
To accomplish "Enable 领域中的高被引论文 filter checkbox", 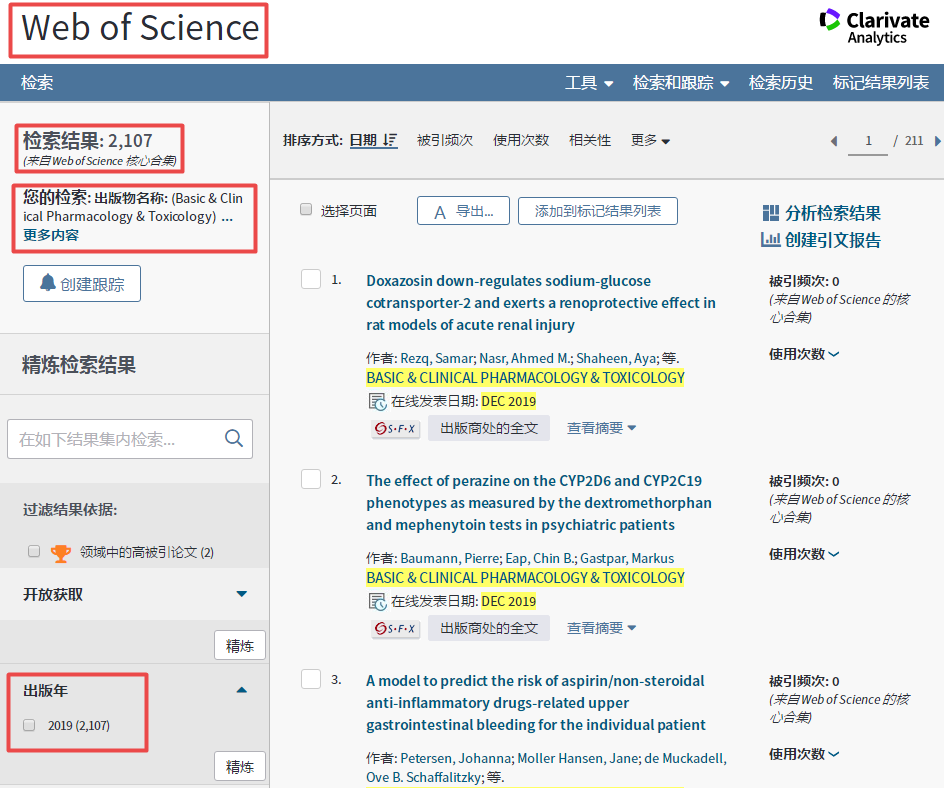I will click(34, 551).
